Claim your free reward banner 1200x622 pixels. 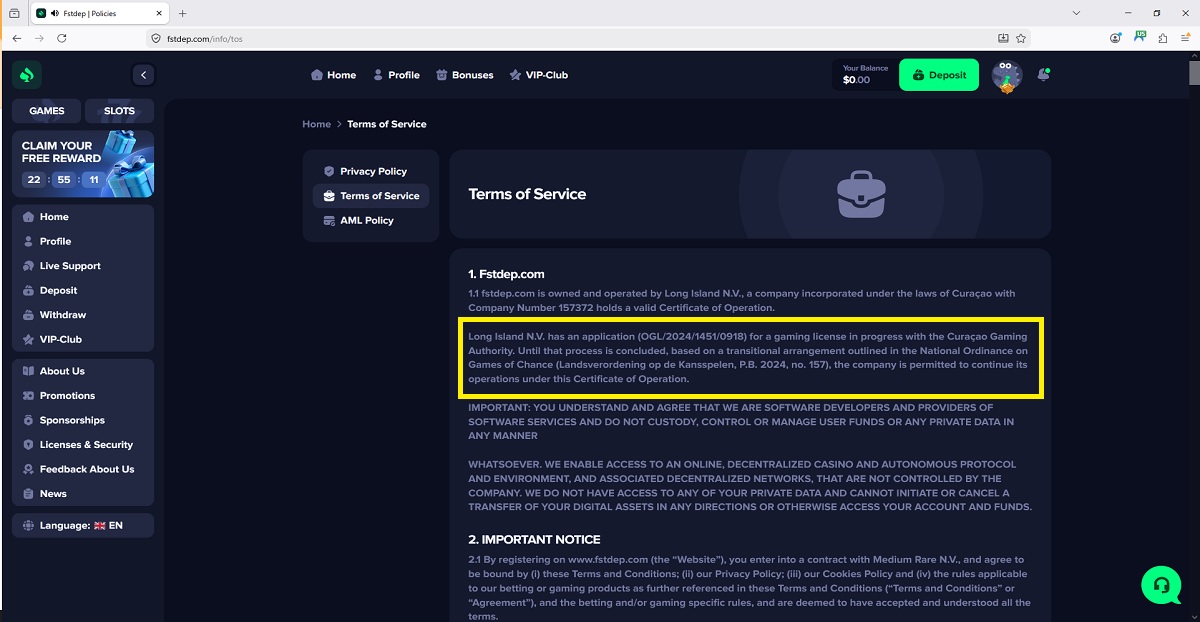[x=83, y=164]
